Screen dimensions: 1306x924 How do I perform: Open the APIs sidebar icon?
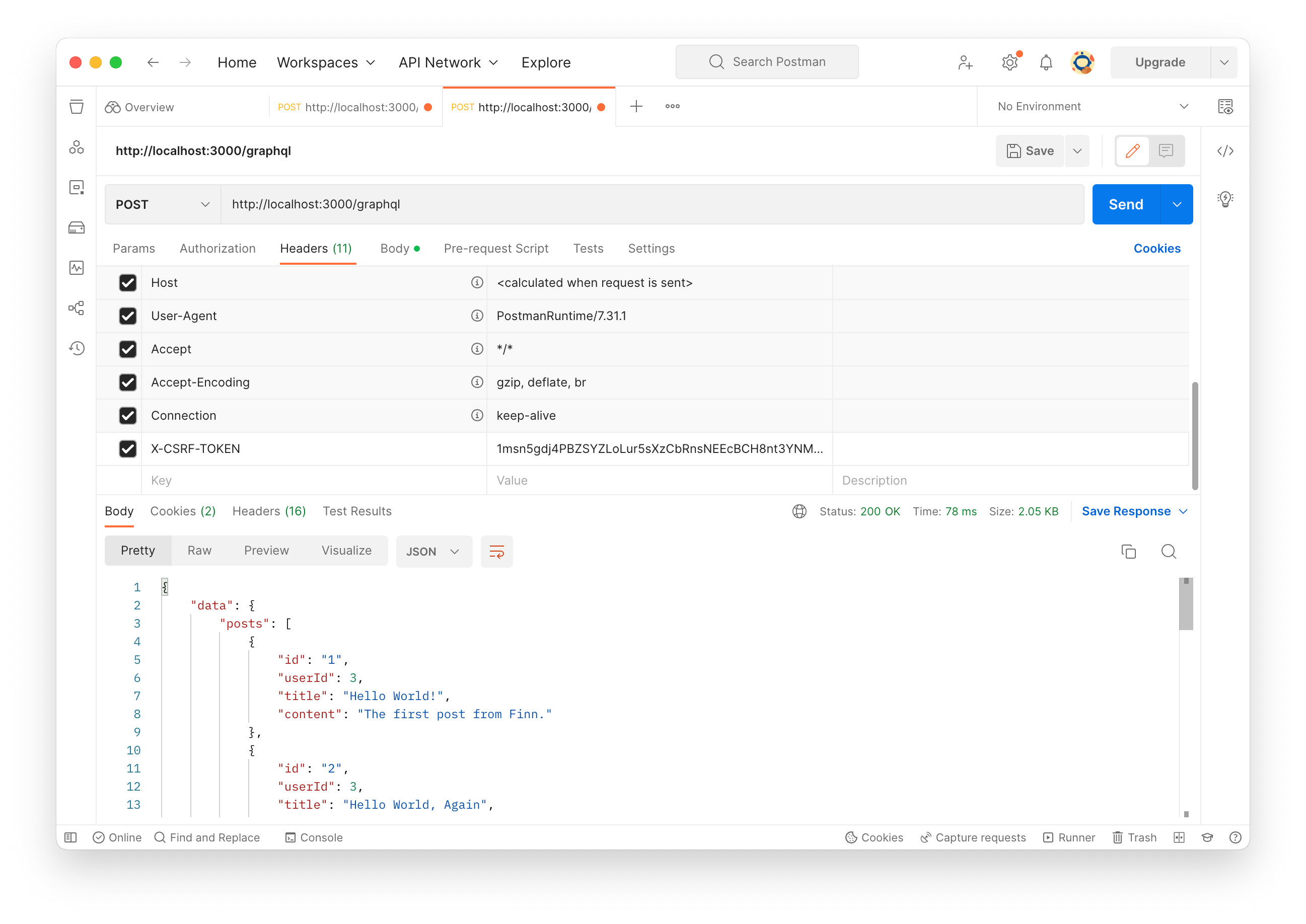[76, 147]
